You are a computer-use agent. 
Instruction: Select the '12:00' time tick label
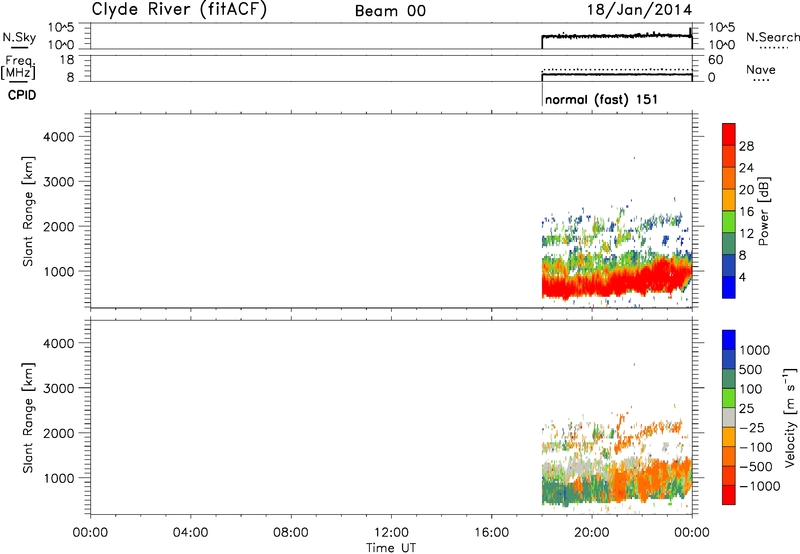[391, 533]
